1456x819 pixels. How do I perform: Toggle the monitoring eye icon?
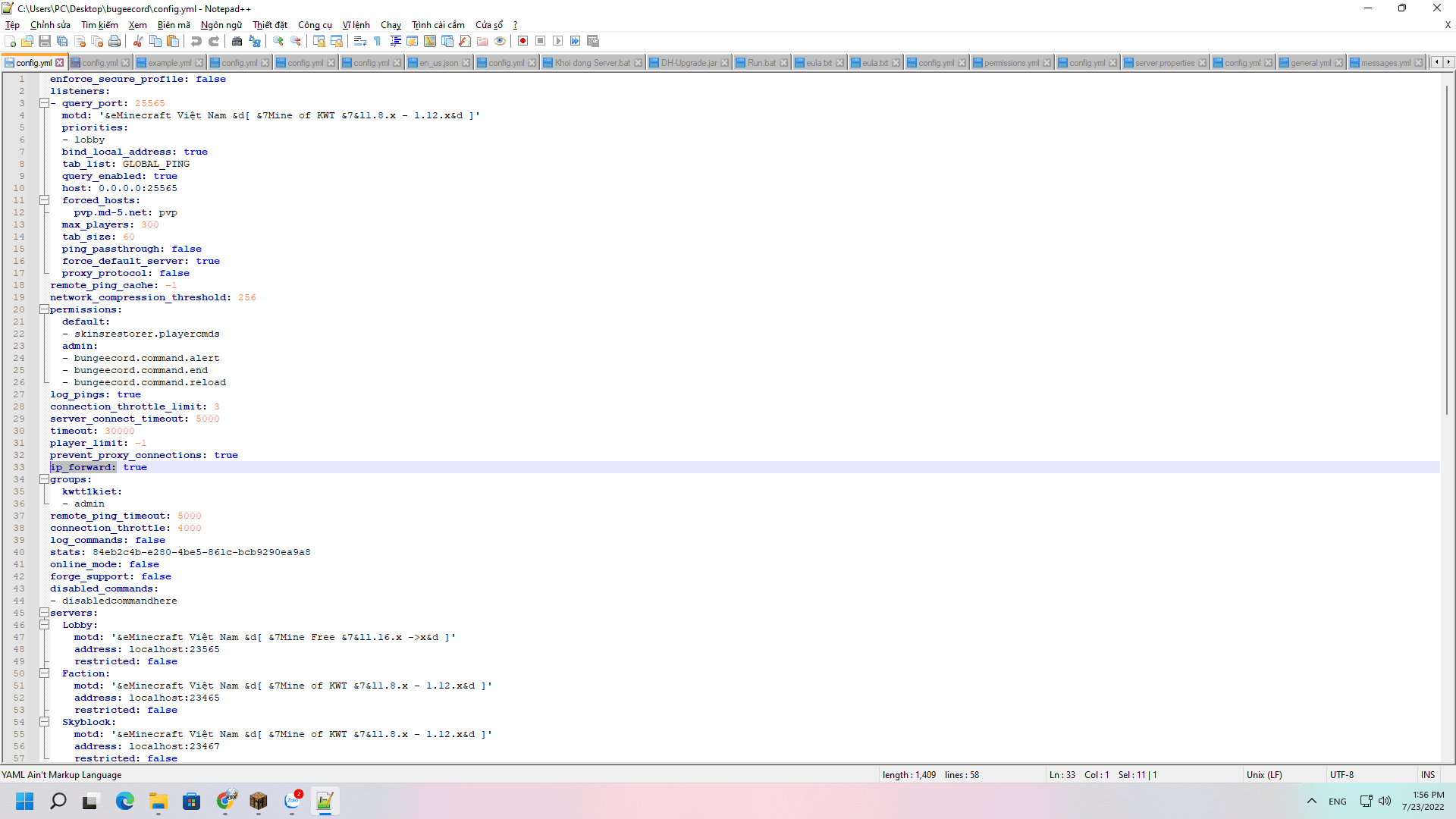pyautogui.click(x=500, y=41)
